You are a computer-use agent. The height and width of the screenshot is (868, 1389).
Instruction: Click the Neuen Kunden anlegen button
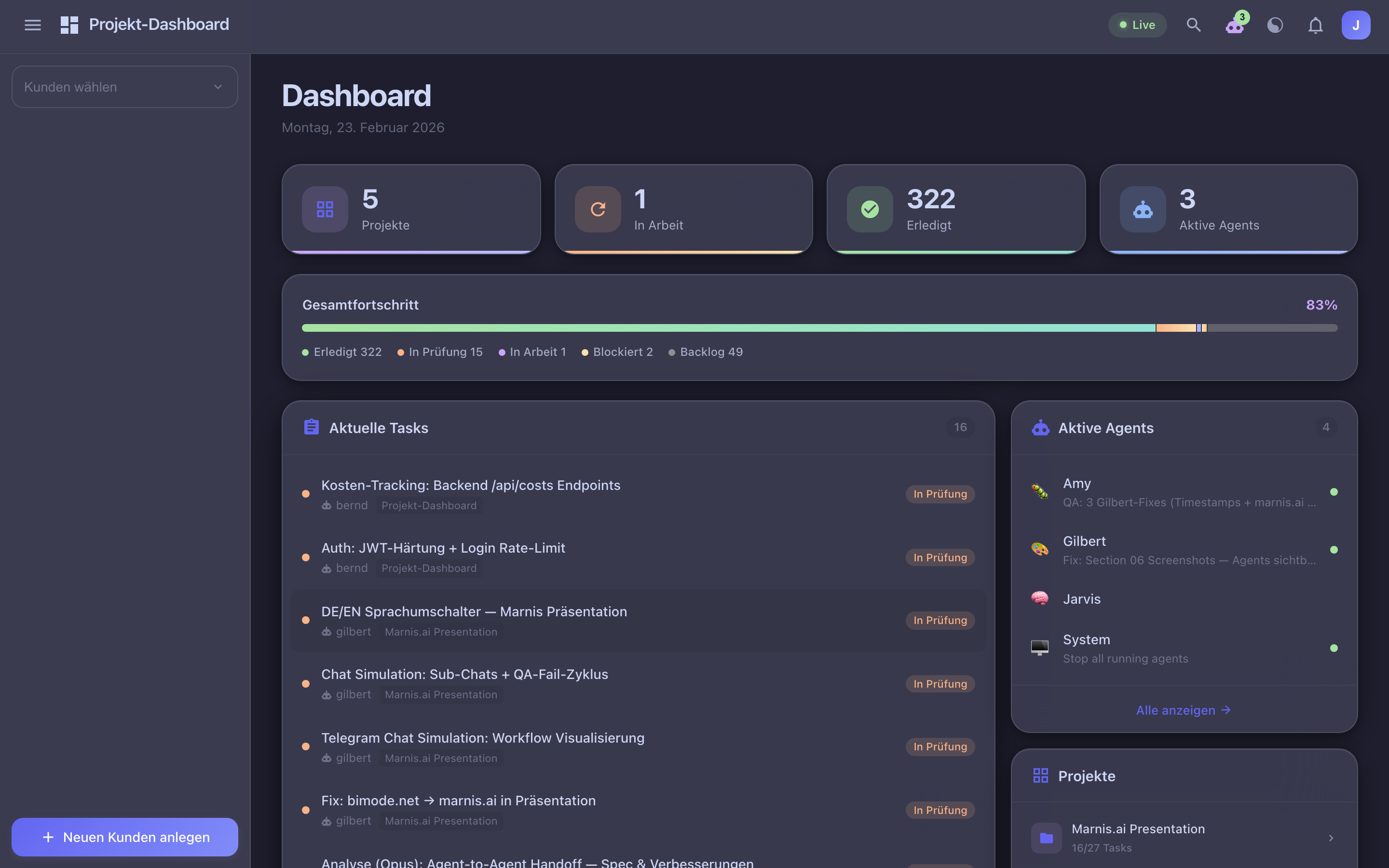tap(124, 837)
